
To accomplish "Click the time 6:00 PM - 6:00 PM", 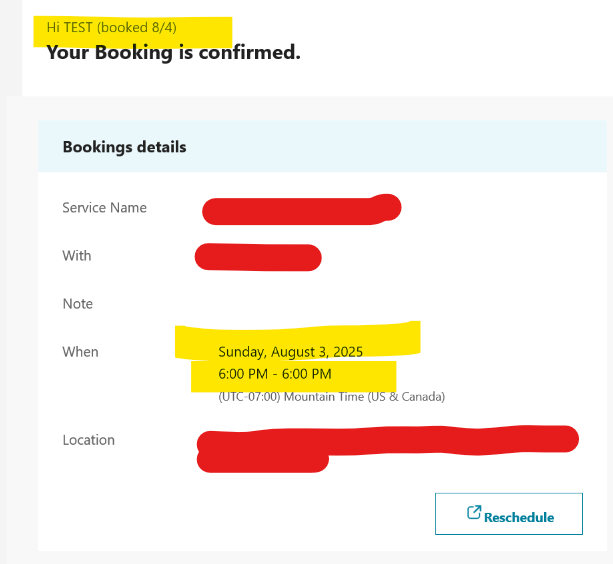I will pyautogui.click(x=275, y=374).
